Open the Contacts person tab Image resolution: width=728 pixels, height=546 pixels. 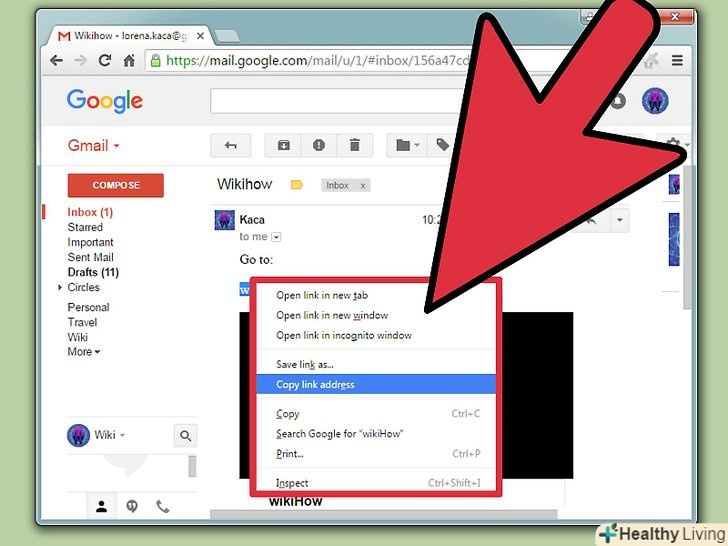[102, 506]
